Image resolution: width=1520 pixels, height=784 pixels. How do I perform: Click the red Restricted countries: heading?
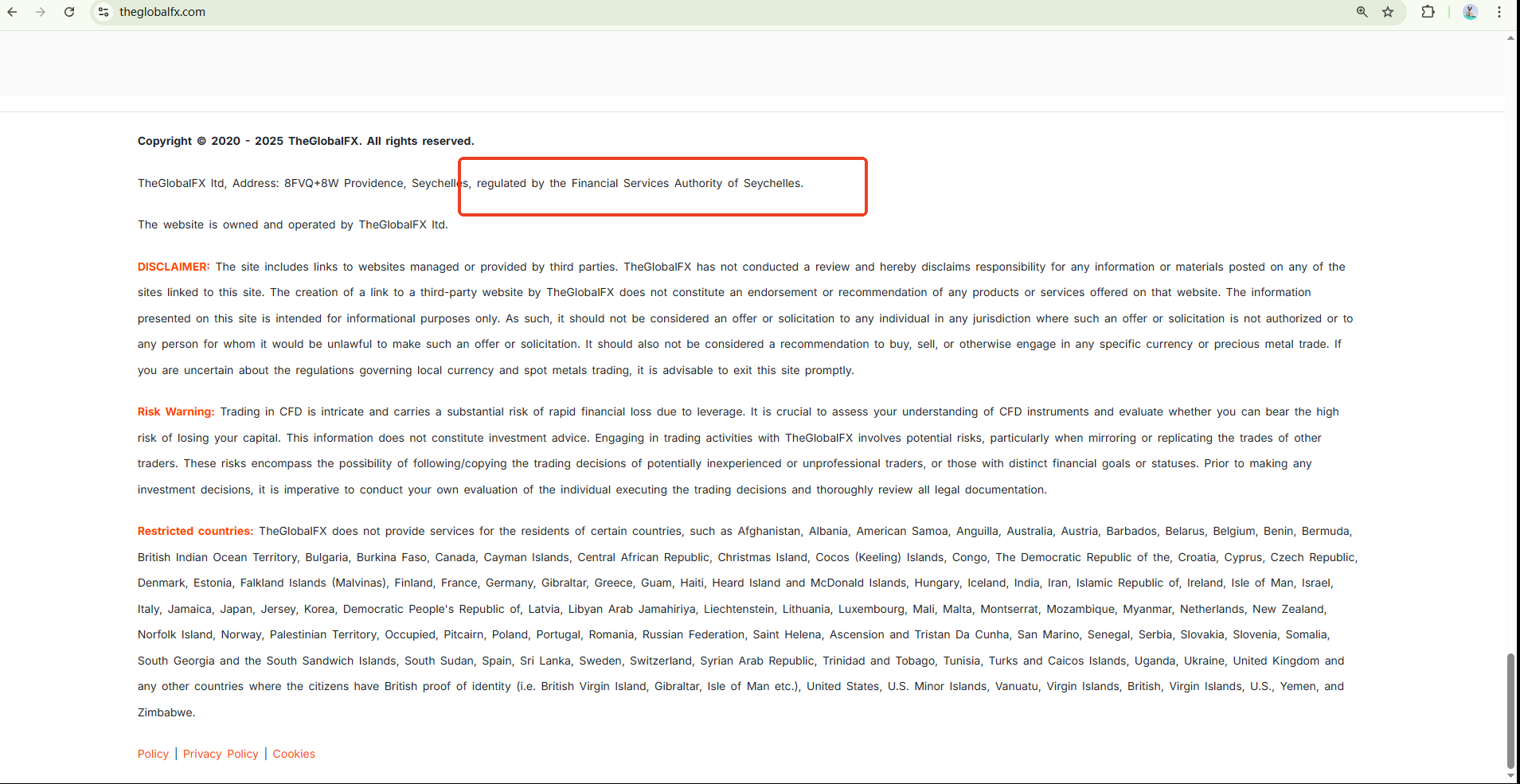tap(195, 531)
